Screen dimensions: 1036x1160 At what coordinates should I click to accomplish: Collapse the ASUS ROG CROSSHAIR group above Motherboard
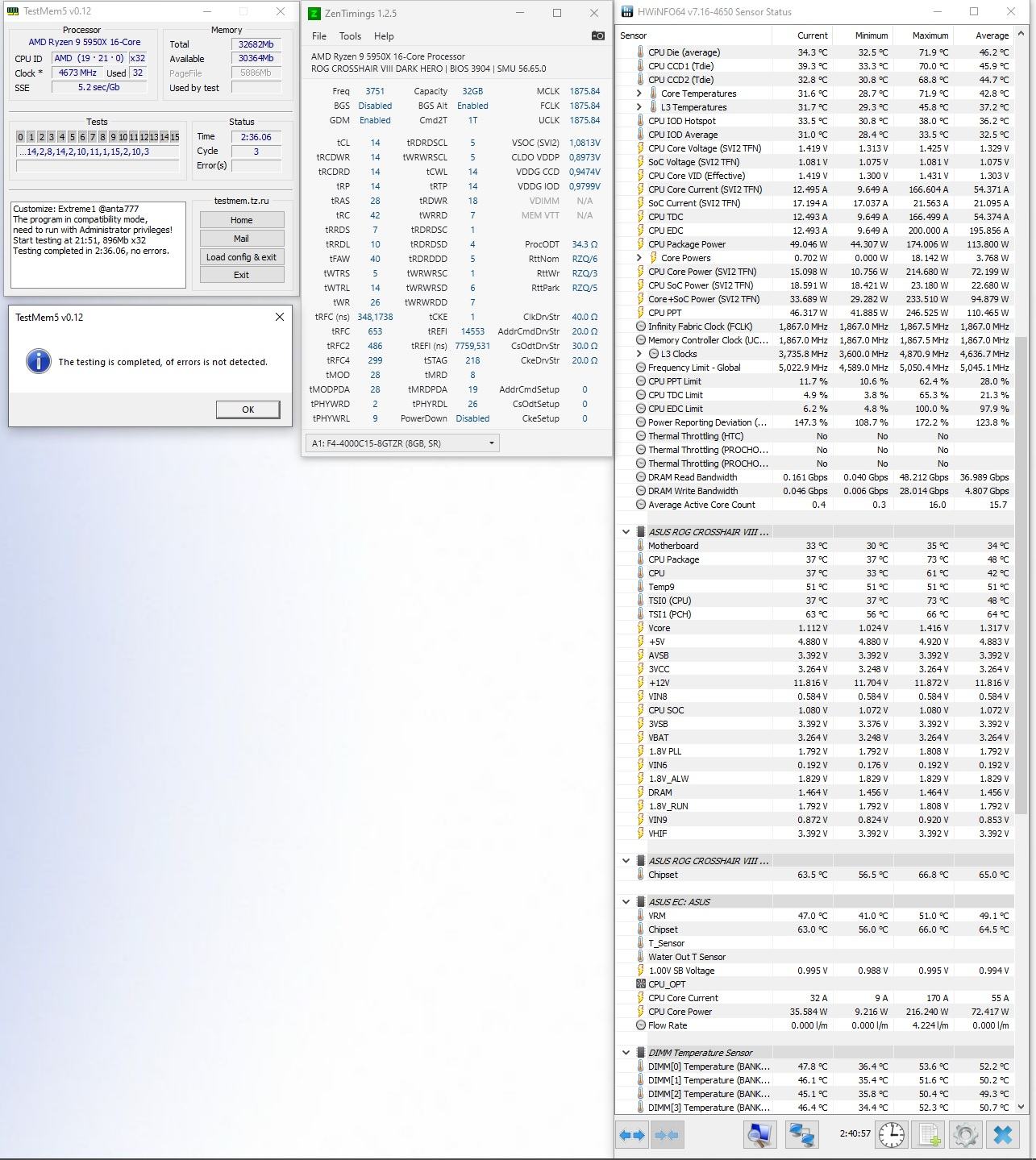626,532
